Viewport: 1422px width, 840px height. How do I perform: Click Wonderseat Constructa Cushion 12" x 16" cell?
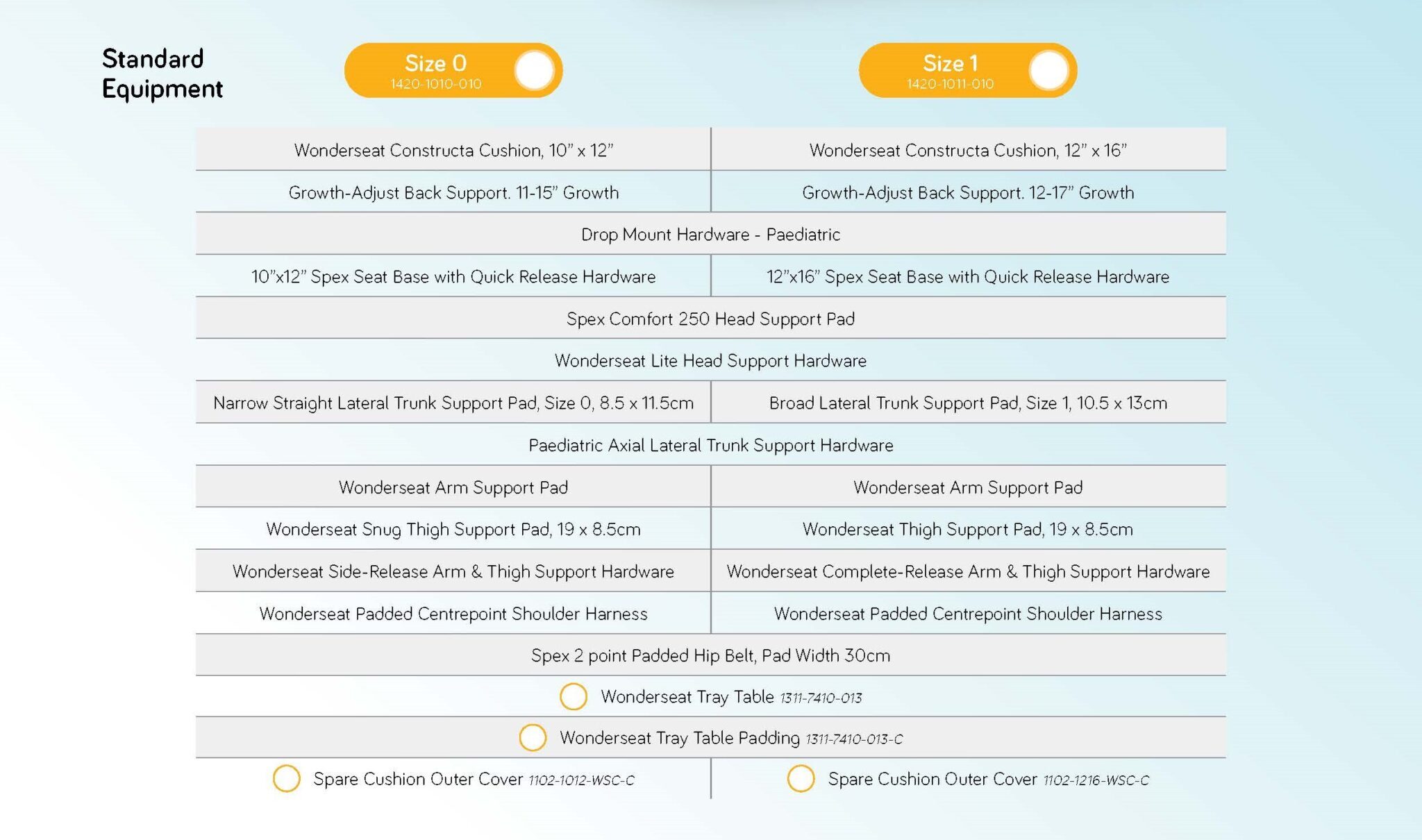coord(969,149)
